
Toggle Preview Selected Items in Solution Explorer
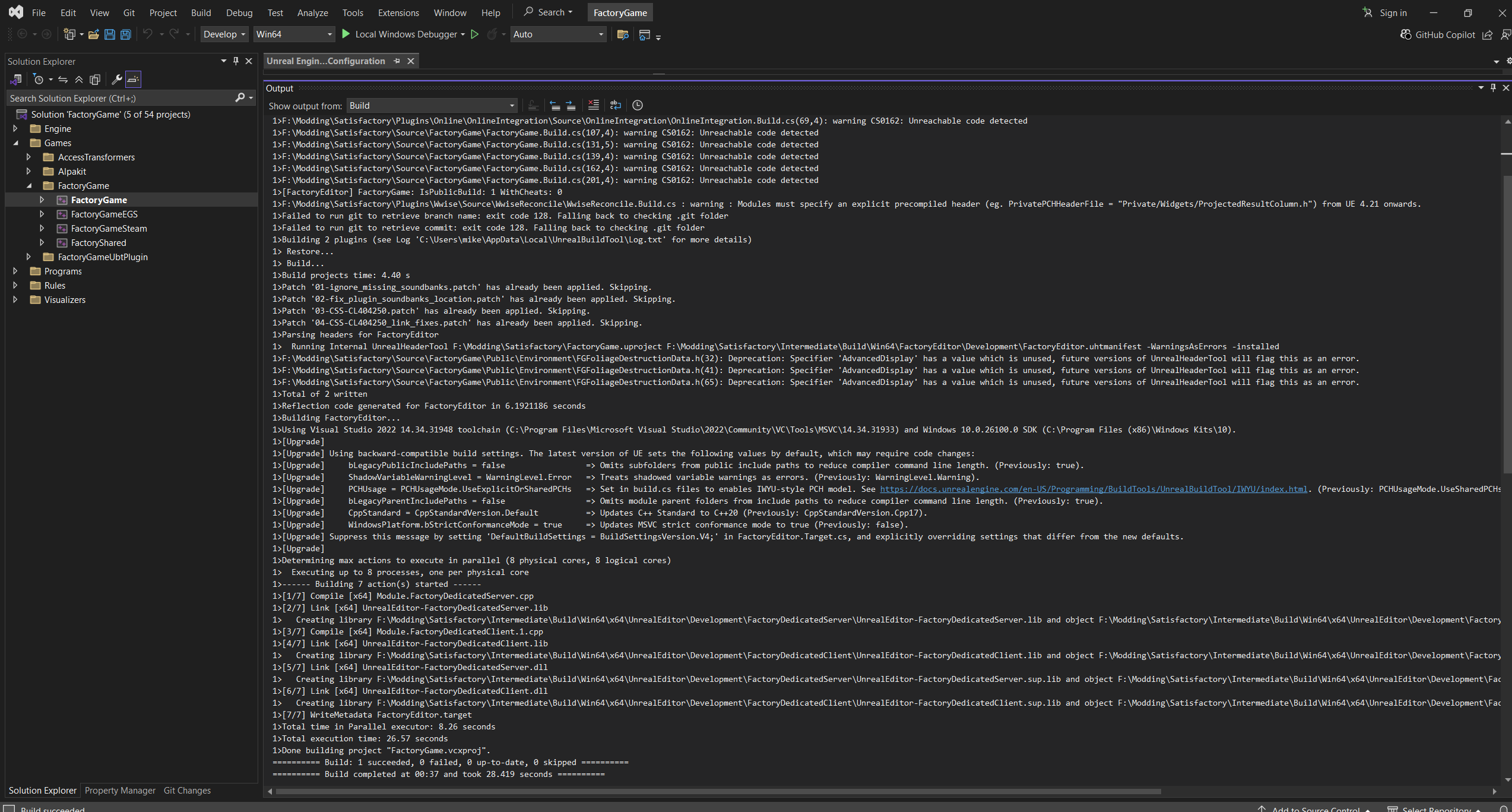click(133, 79)
